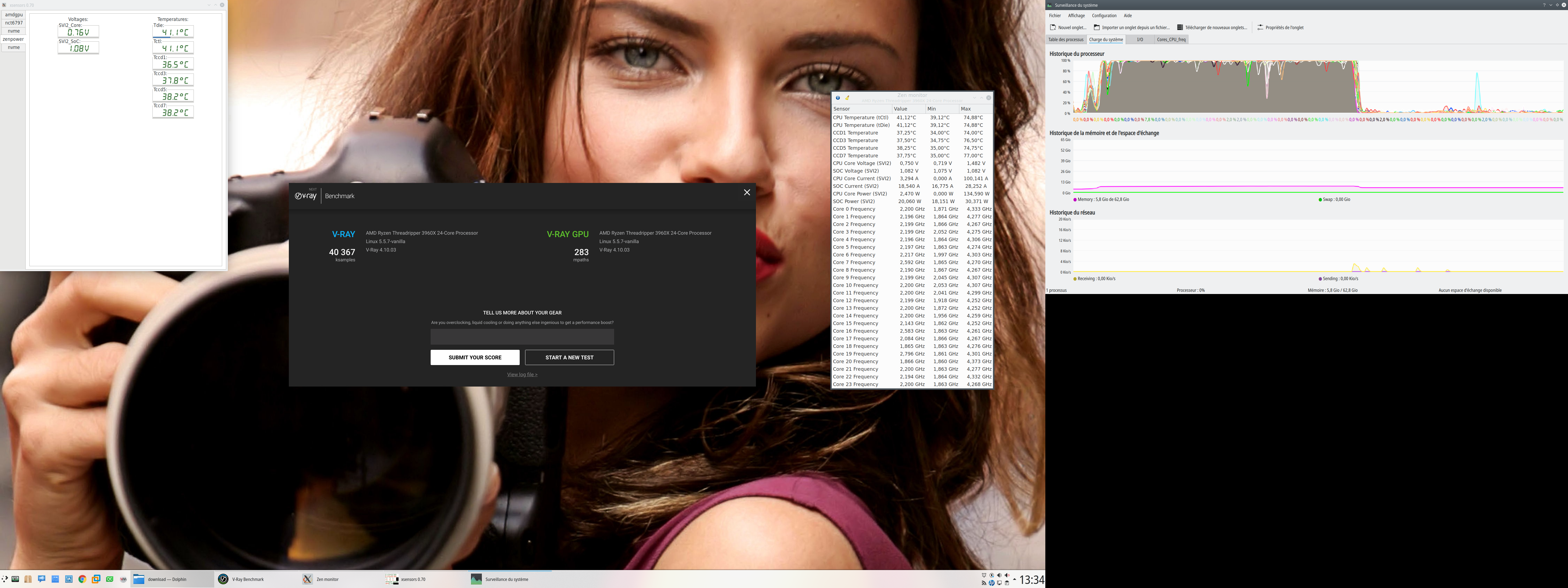Open the HP tray icon
The height and width of the screenshot is (588, 1568).
tap(991, 583)
